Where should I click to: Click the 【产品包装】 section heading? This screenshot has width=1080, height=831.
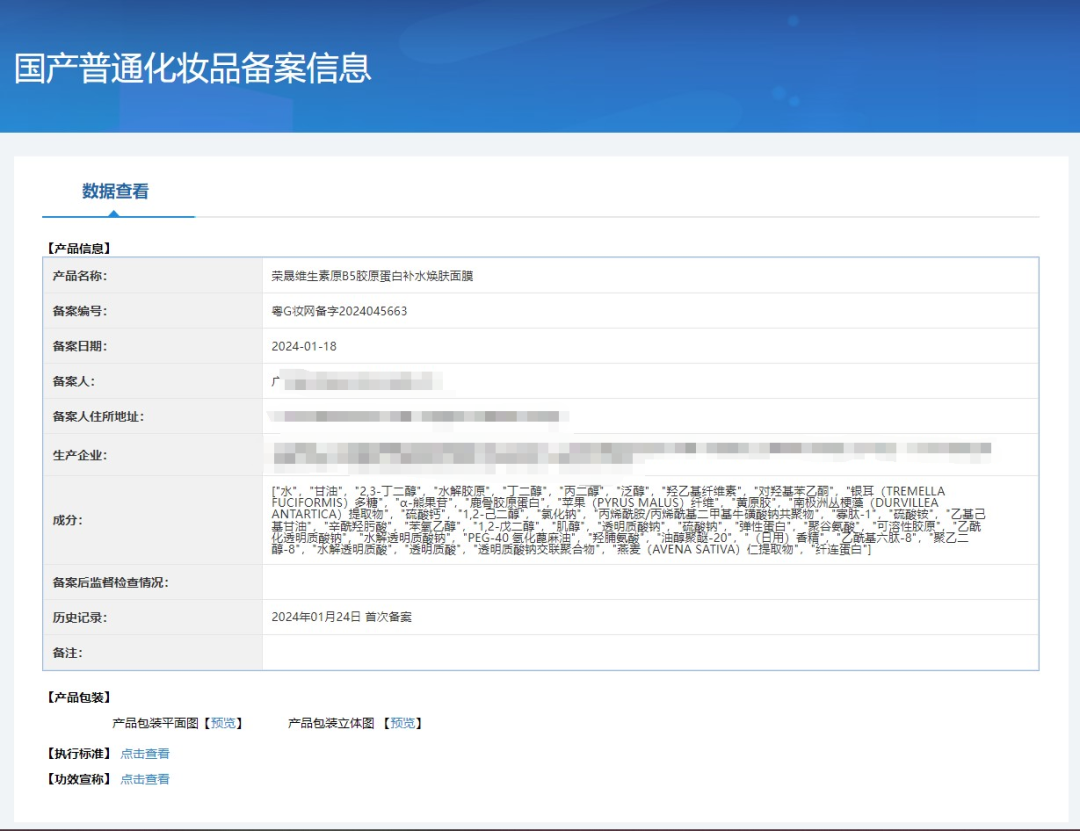[x=78, y=697]
